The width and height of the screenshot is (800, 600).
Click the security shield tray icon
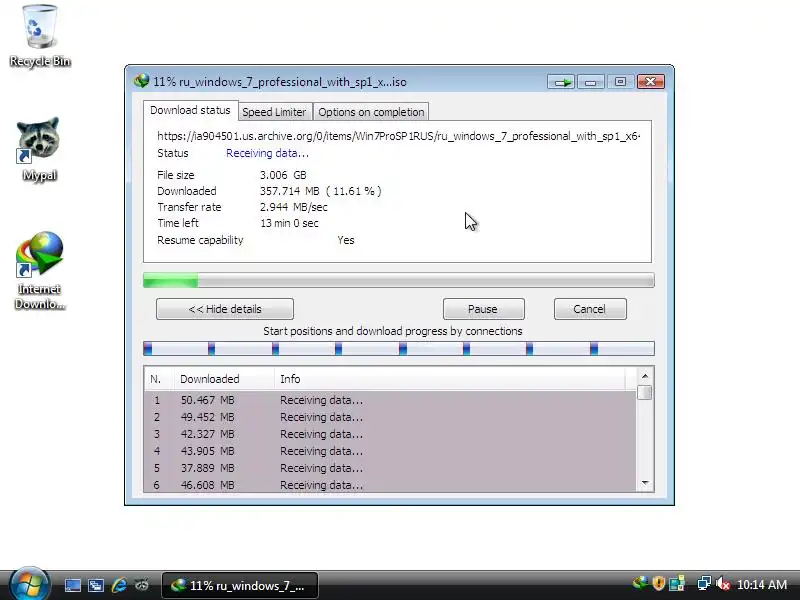(x=658, y=583)
